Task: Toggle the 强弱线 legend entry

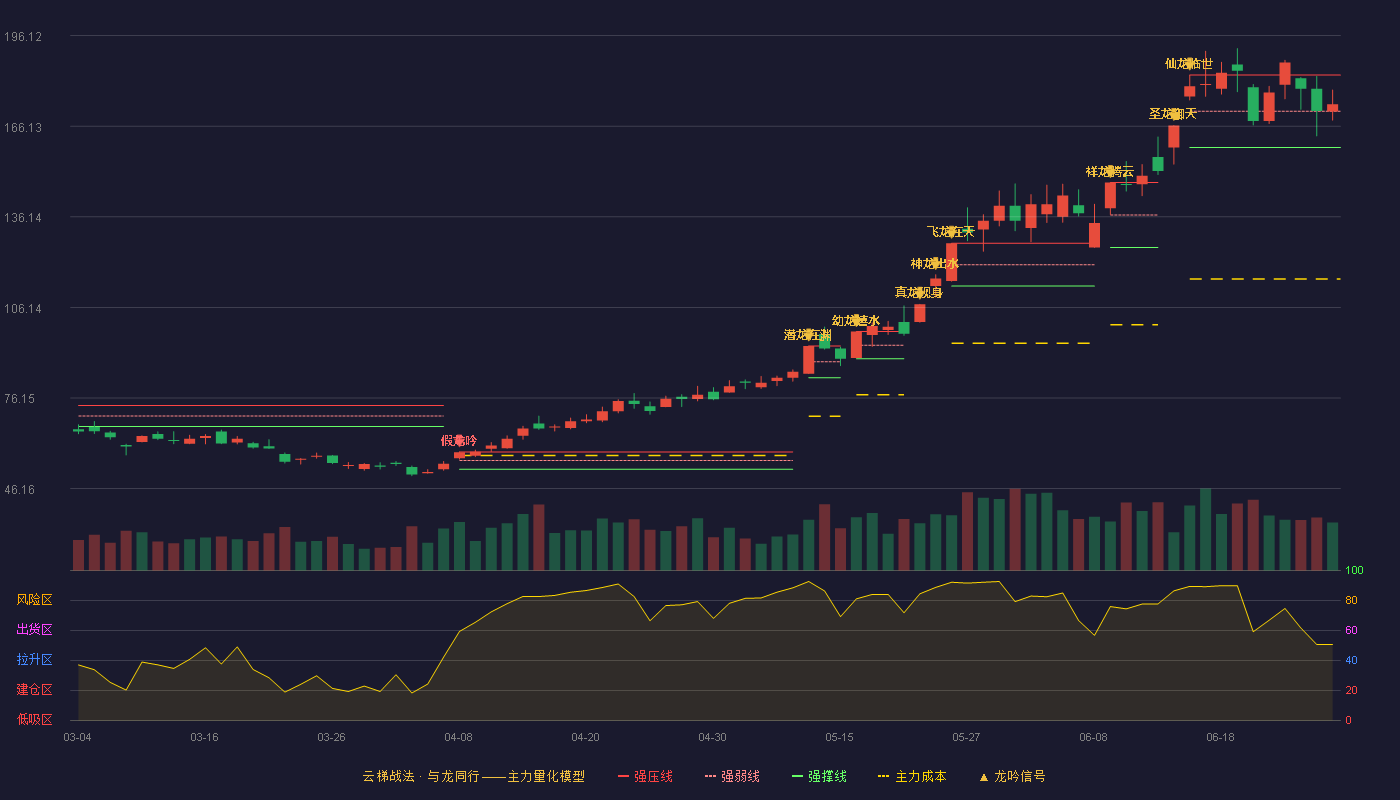Action: point(732,776)
